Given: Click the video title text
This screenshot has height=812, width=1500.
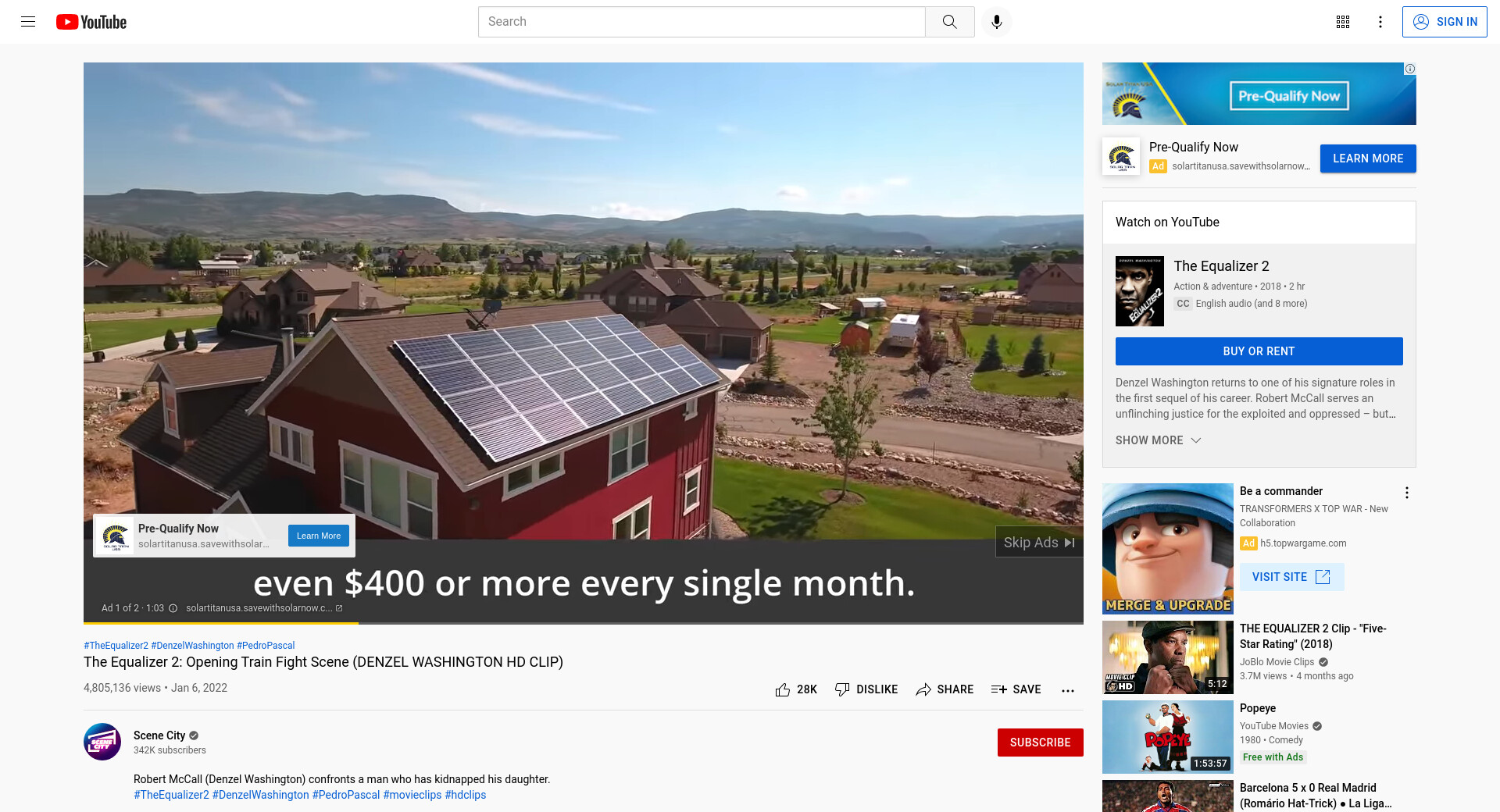Looking at the screenshot, I should pos(323,662).
